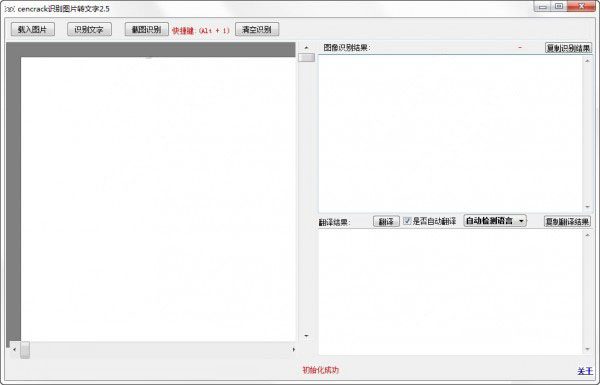Start 截图识别 screenshot recognition
600x385 pixels.
(147, 29)
